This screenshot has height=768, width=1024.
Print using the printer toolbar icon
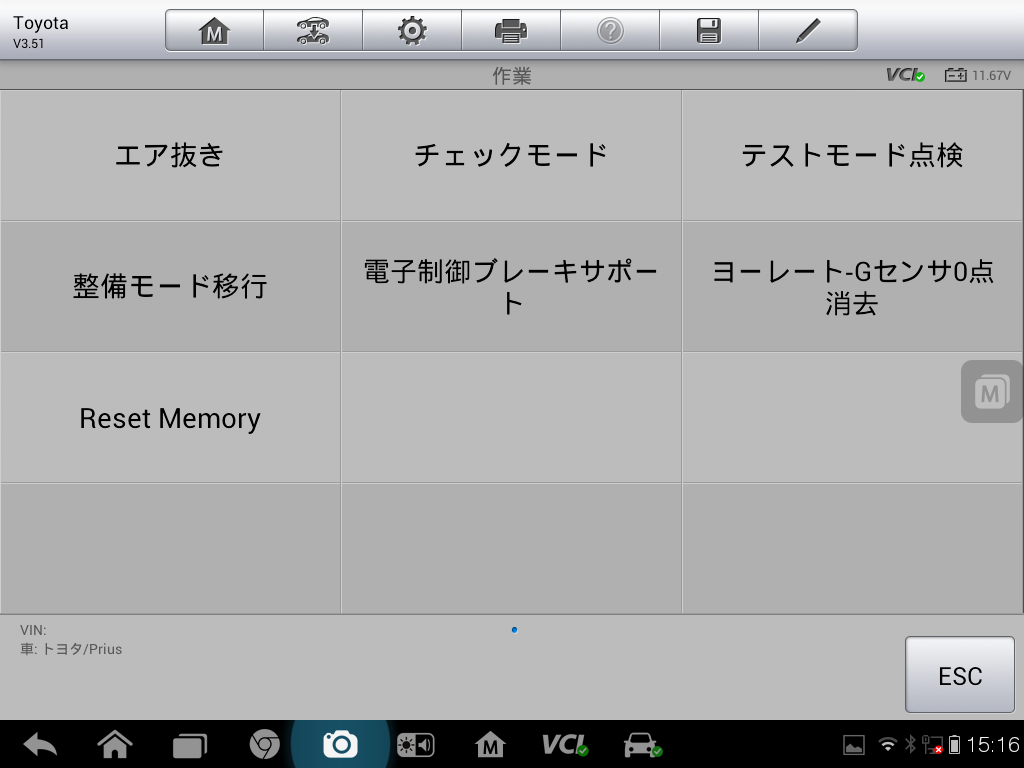(511, 31)
